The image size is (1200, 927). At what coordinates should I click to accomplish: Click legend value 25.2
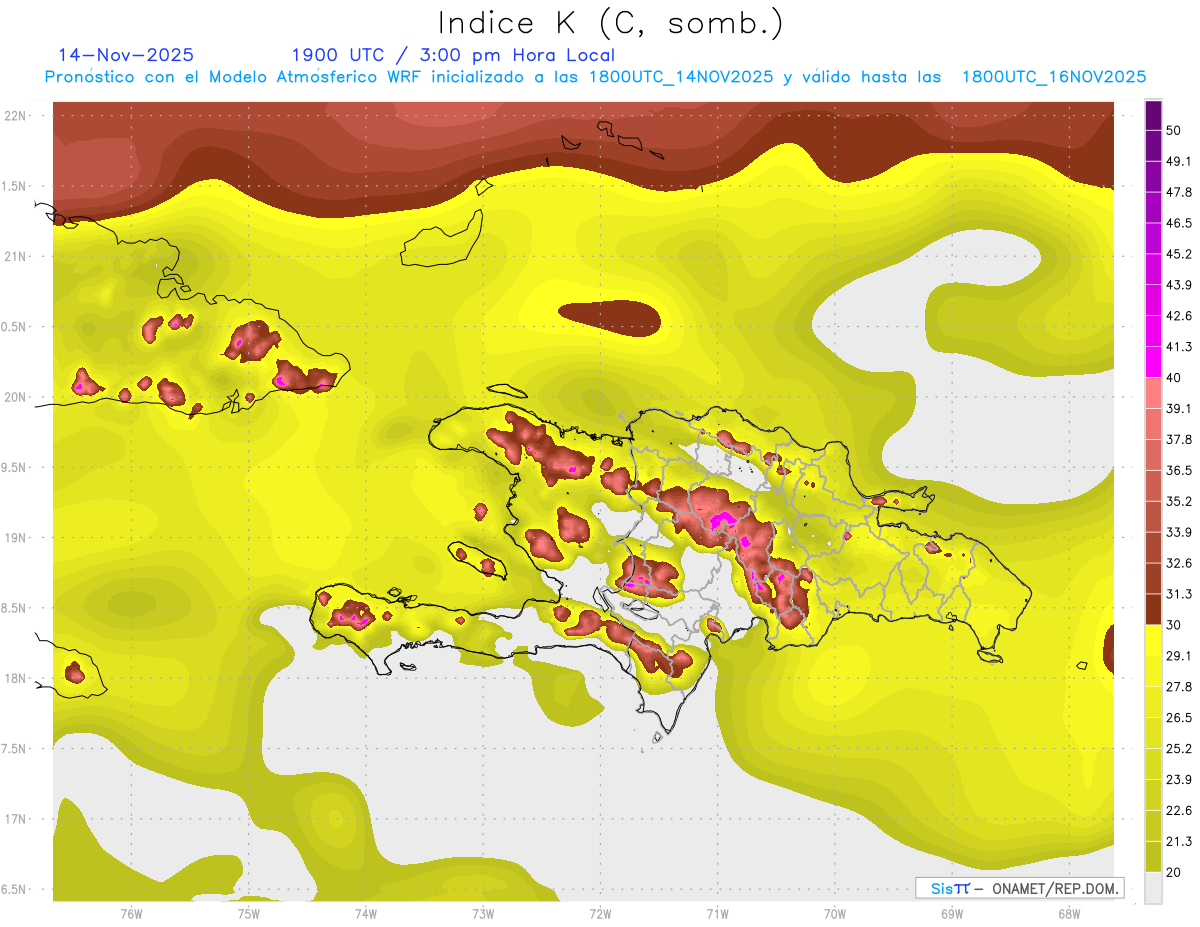coord(1179,749)
